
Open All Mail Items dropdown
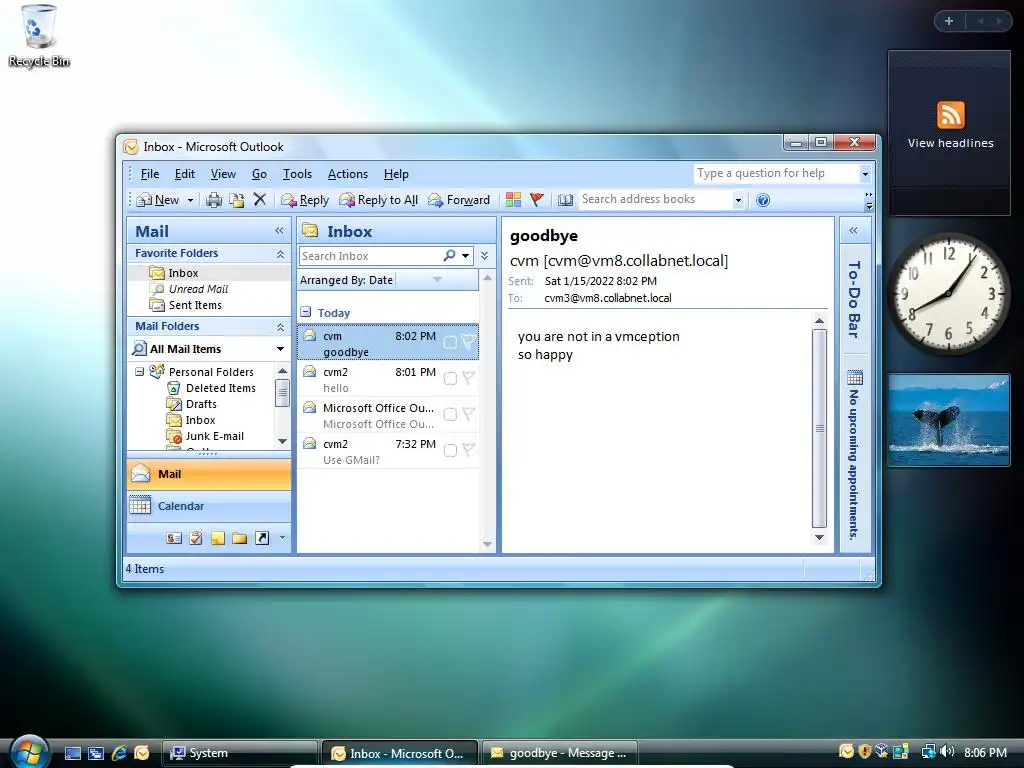tap(280, 349)
